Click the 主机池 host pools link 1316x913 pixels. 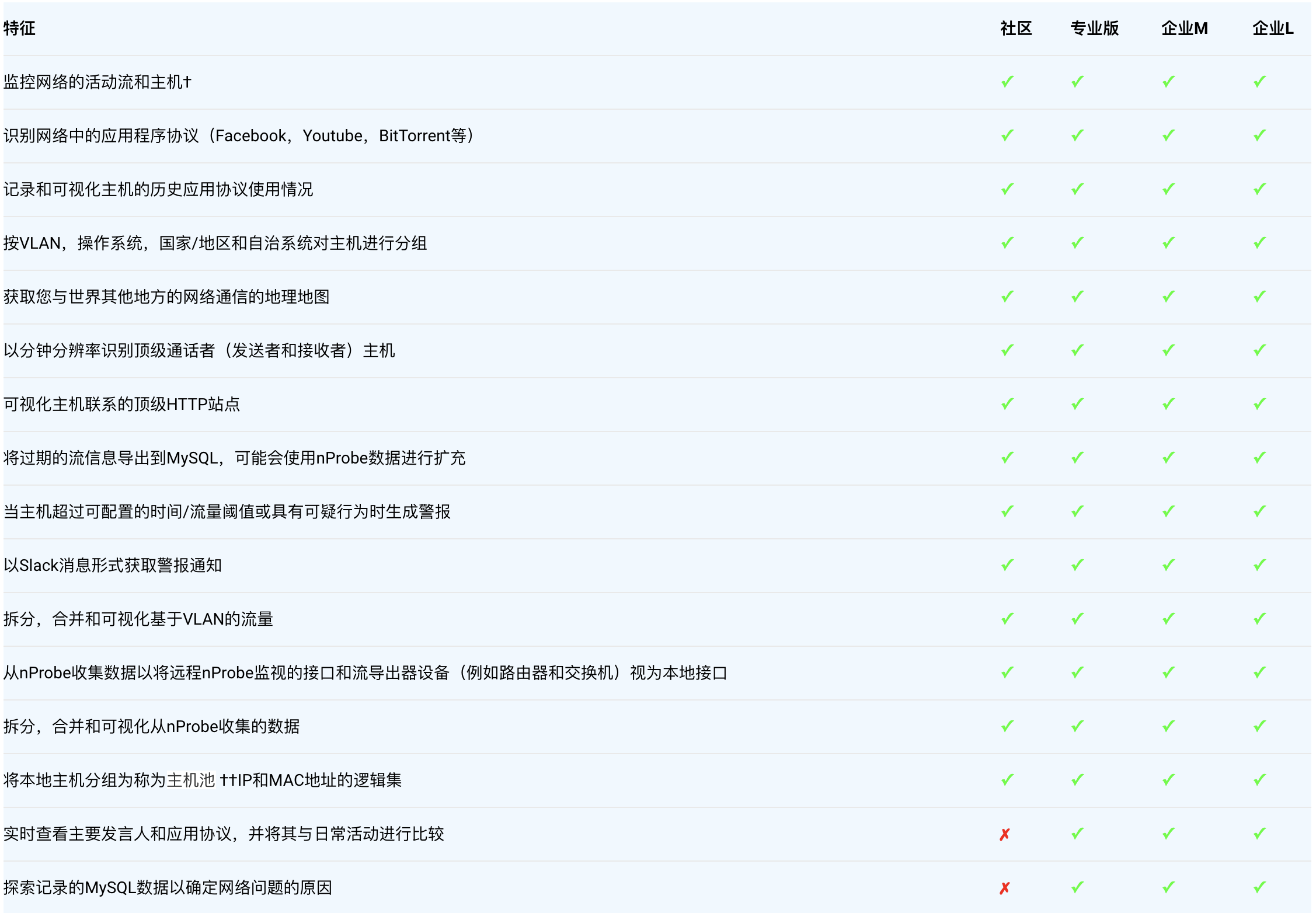191,780
